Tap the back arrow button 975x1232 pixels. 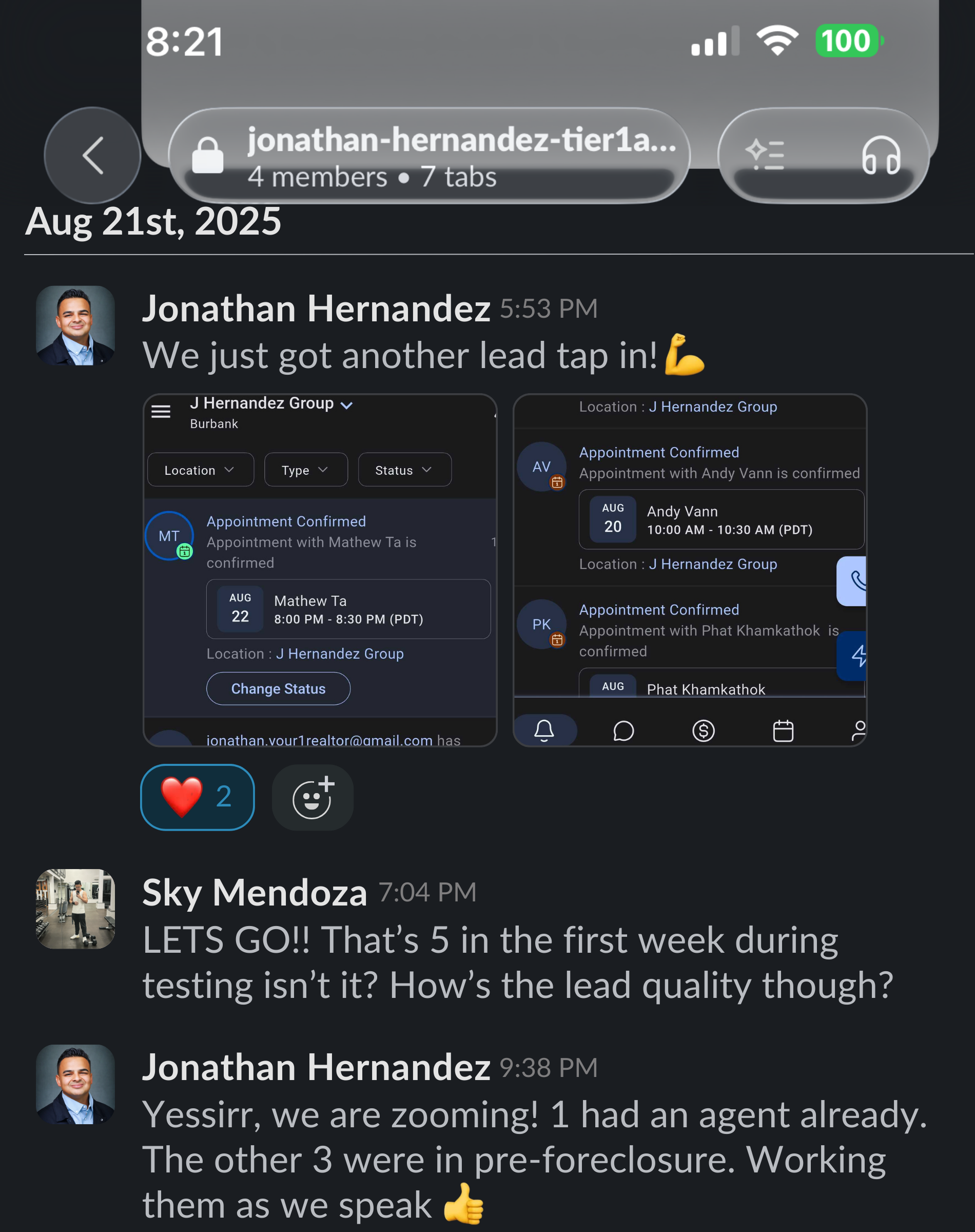(92, 155)
